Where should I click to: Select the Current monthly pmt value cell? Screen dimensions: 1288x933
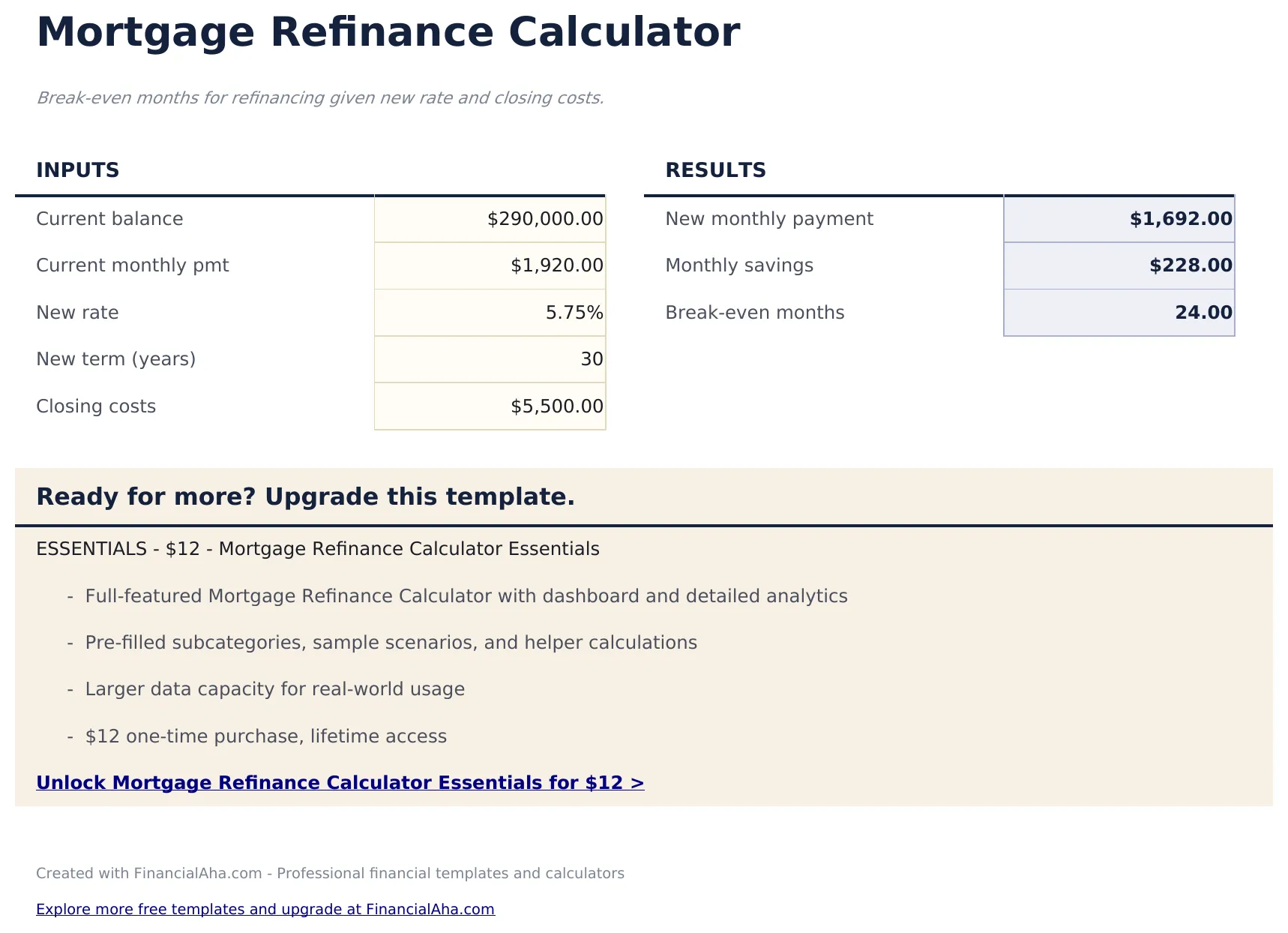tap(490, 265)
